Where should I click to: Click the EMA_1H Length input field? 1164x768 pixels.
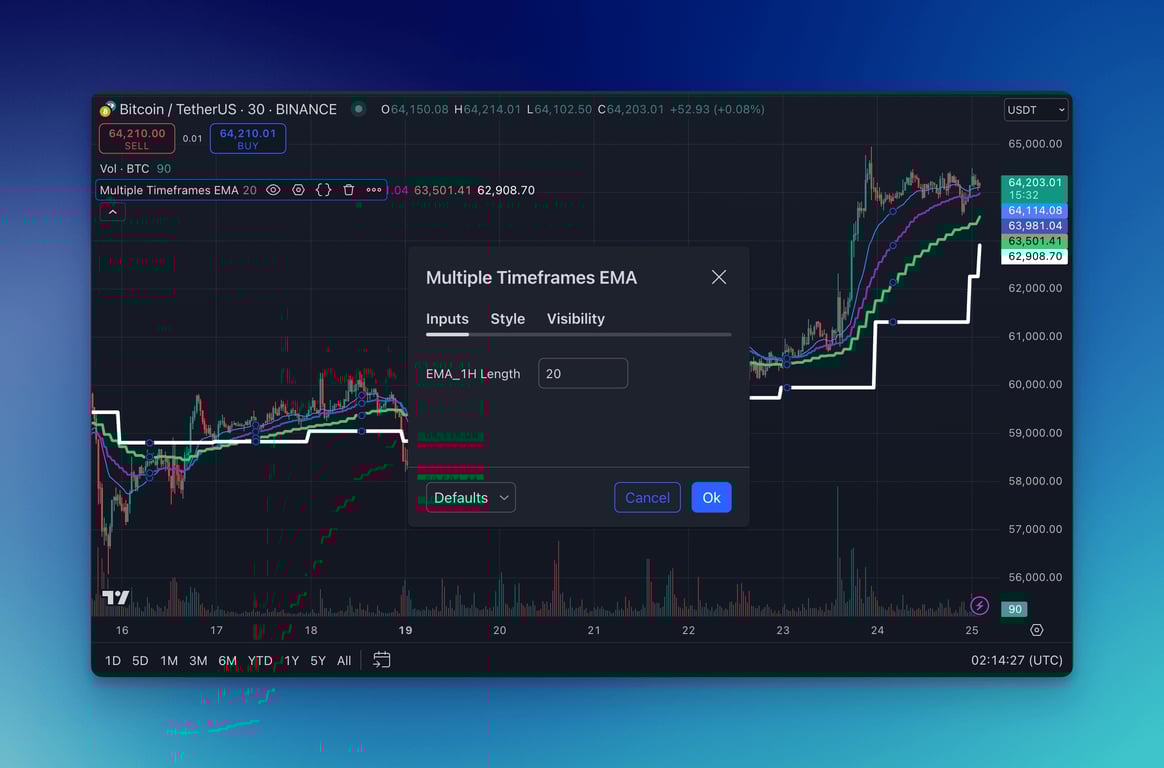(583, 373)
